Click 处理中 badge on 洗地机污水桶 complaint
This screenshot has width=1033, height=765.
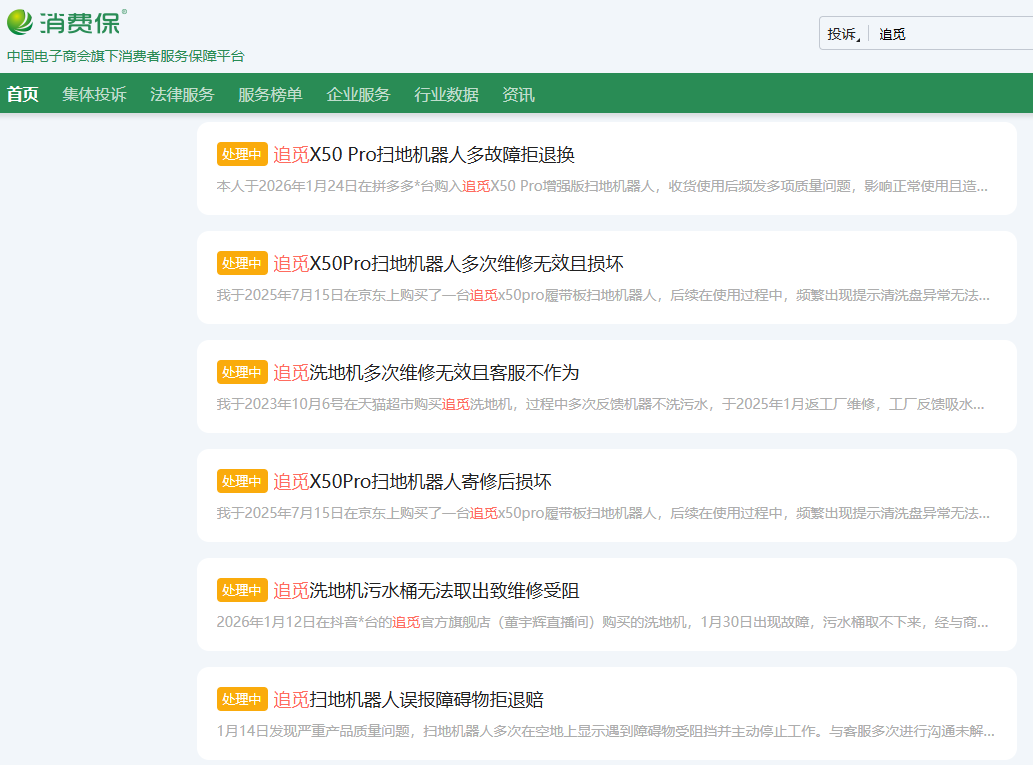point(242,590)
